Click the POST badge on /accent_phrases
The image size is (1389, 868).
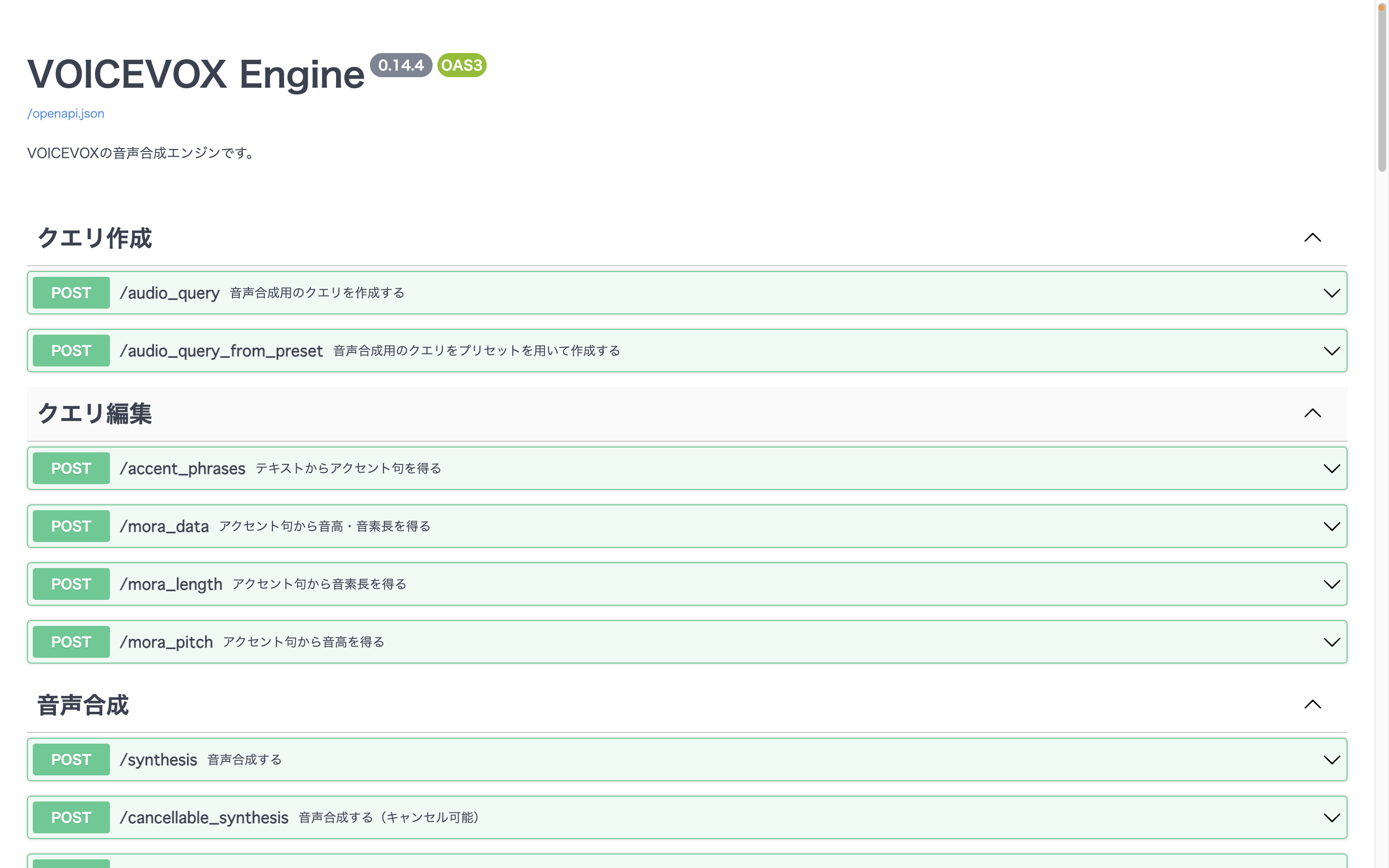tap(70, 468)
